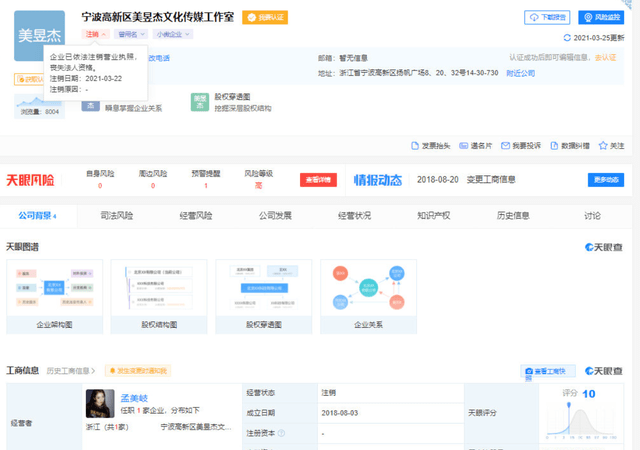Expand the 注销 status tag dropdown
The image size is (640, 450).
(x=96, y=35)
